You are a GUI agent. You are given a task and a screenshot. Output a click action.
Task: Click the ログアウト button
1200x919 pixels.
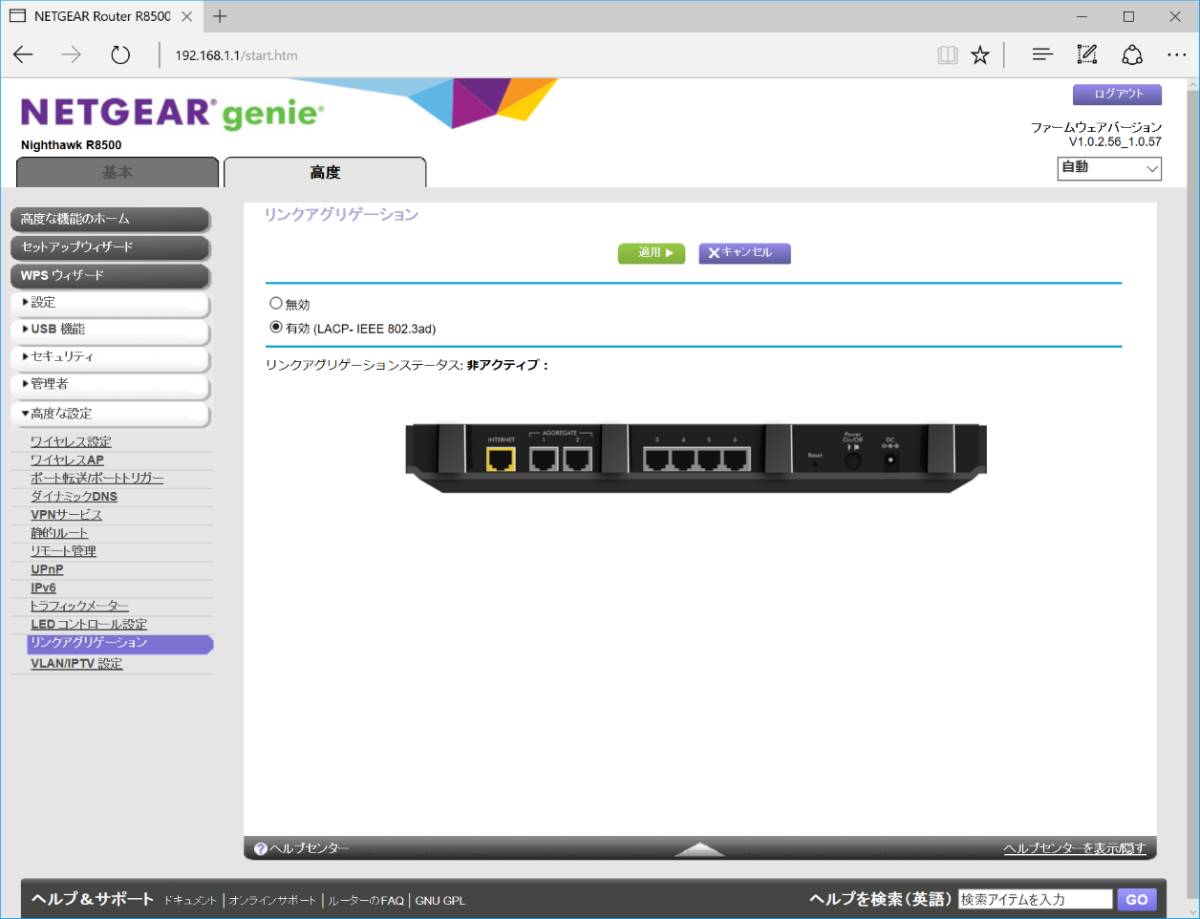point(1117,95)
